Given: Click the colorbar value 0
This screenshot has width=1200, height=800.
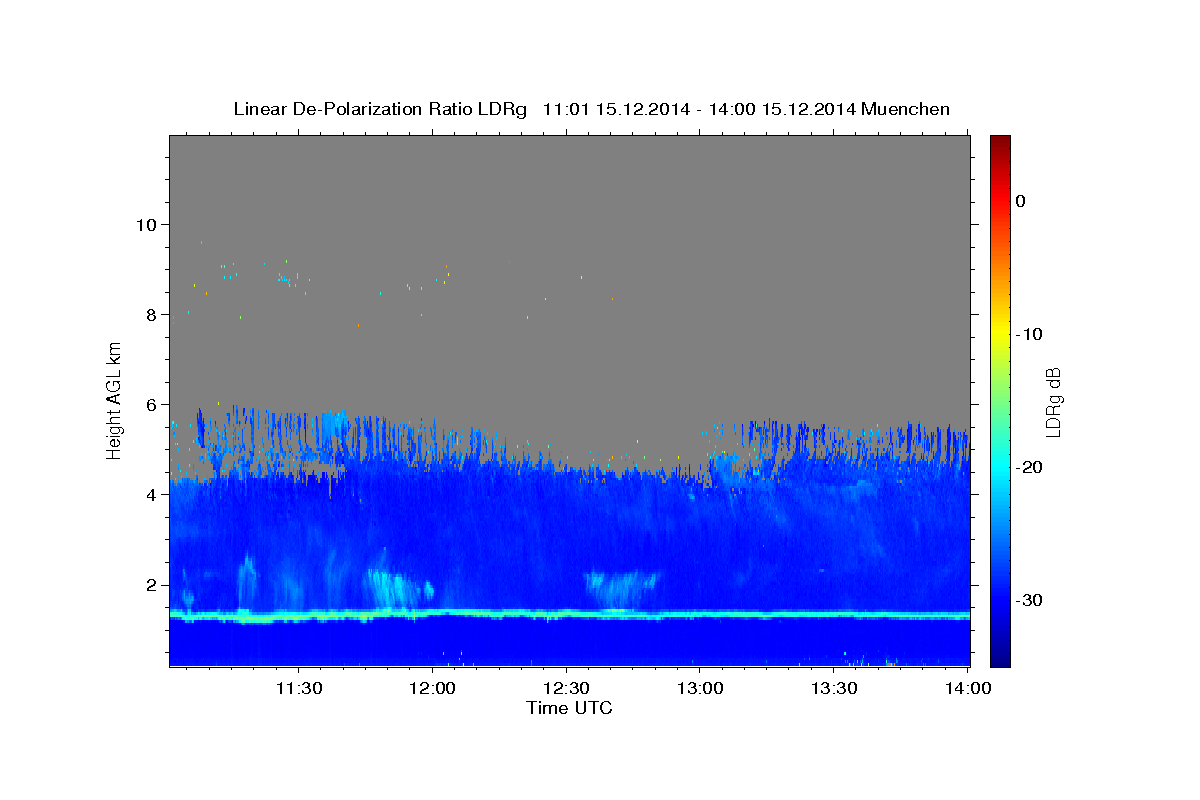Looking at the screenshot, I should coord(1020,201).
